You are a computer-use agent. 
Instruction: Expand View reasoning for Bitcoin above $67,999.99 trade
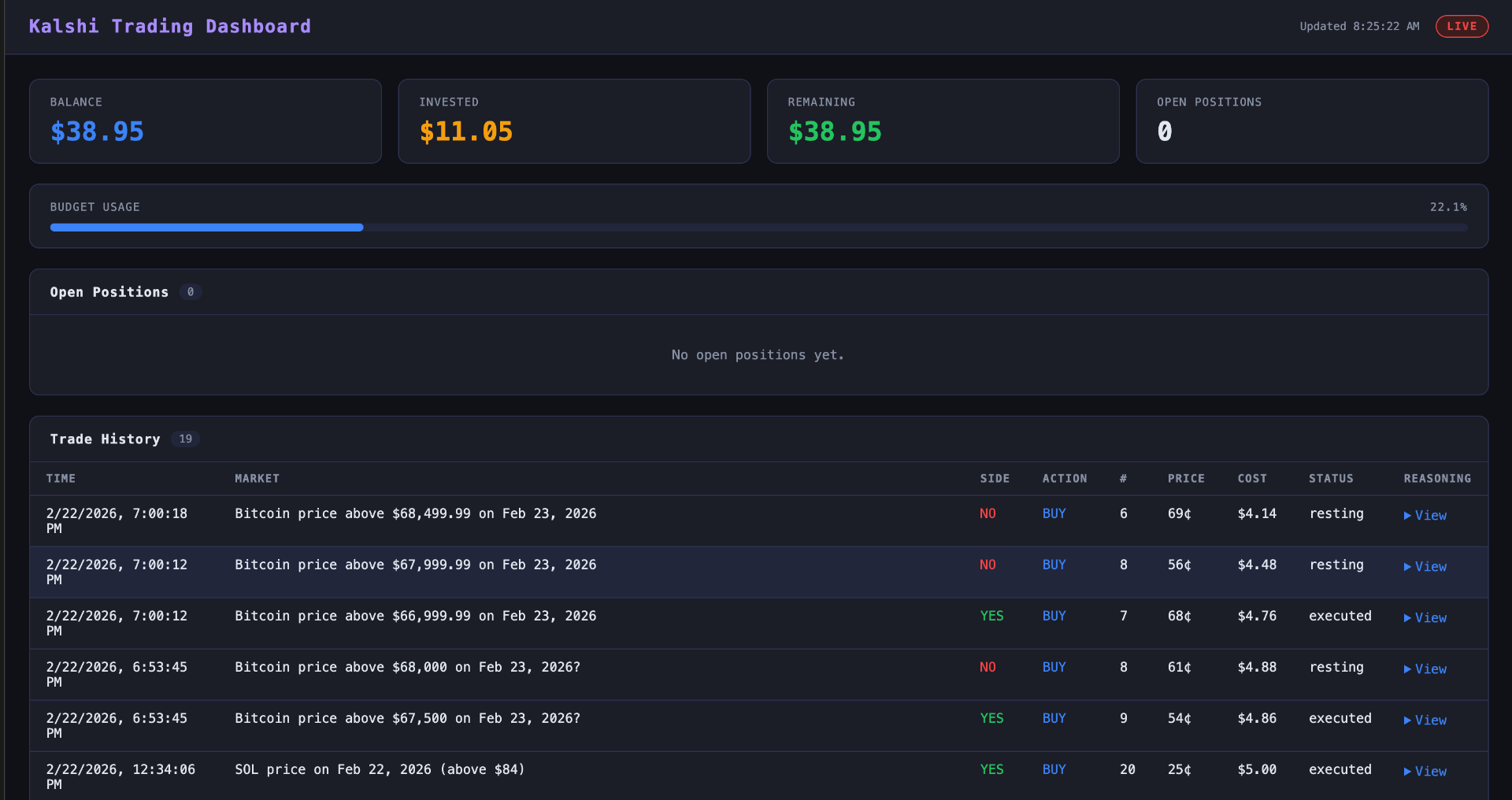1425,567
